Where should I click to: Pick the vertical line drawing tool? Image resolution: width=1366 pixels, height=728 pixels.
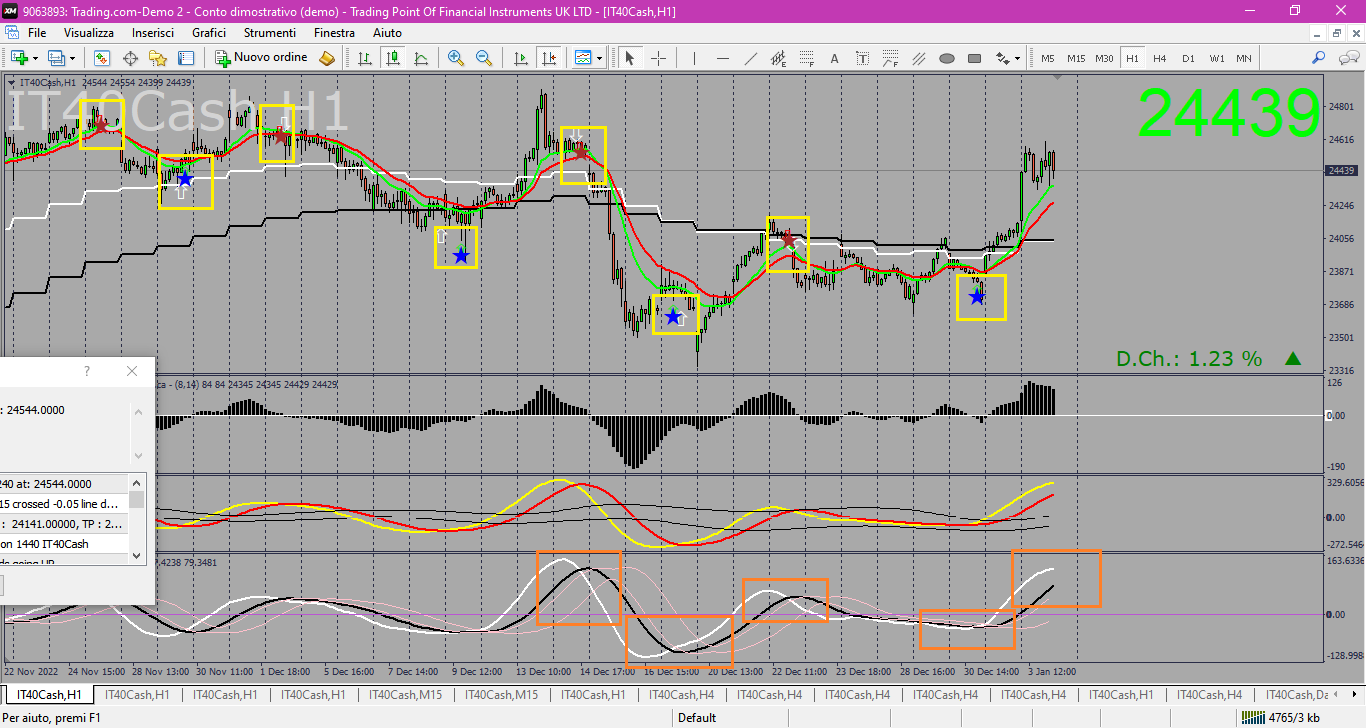pos(694,58)
